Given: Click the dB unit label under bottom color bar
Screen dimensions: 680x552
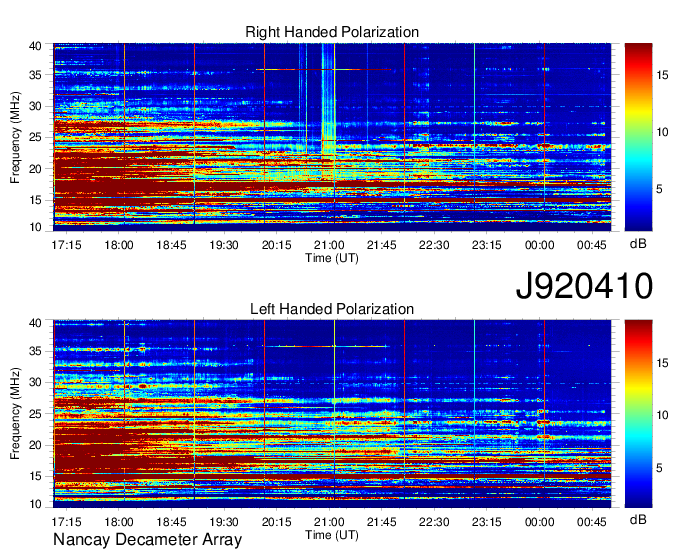Looking at the screenshot, I should tap(638, 520).
